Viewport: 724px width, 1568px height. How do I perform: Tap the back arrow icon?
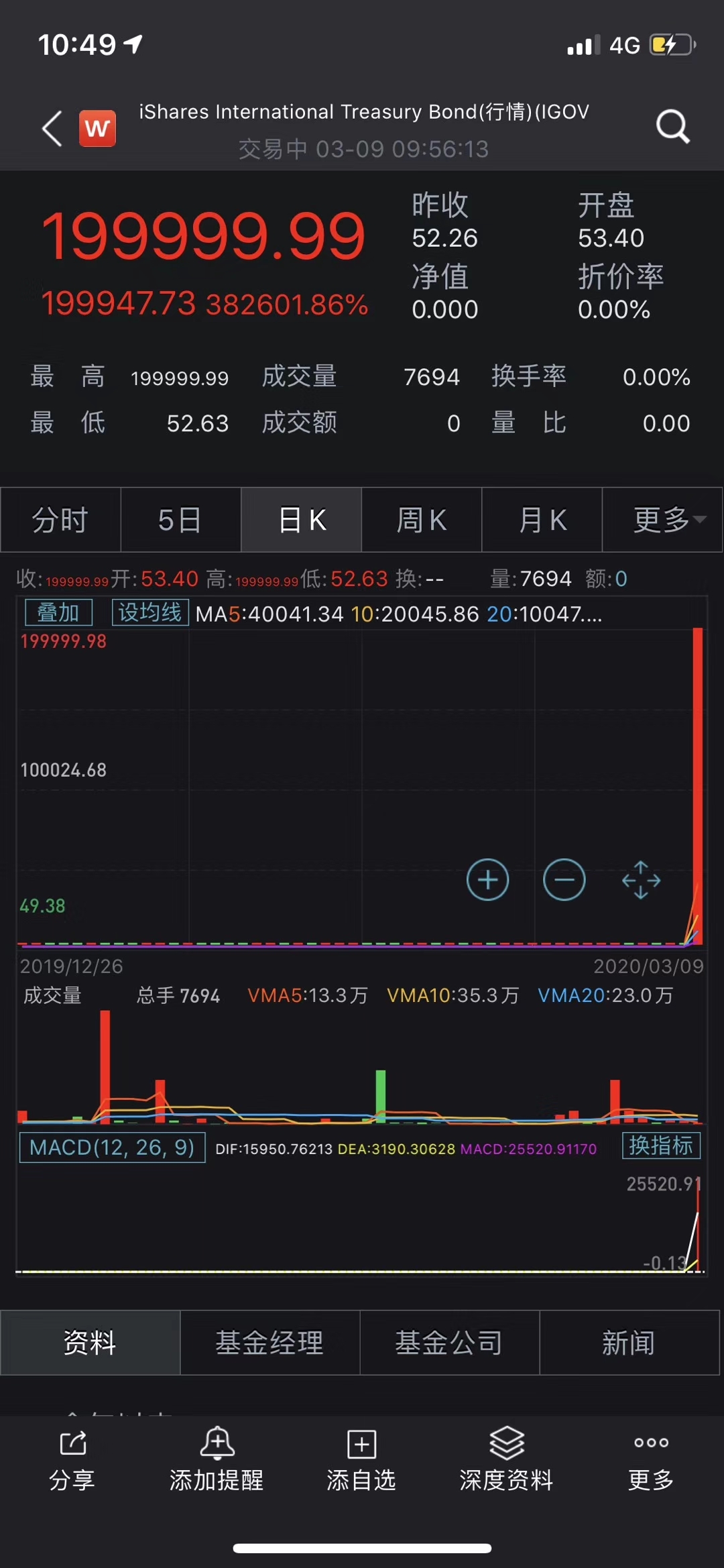tap(52, 127)
